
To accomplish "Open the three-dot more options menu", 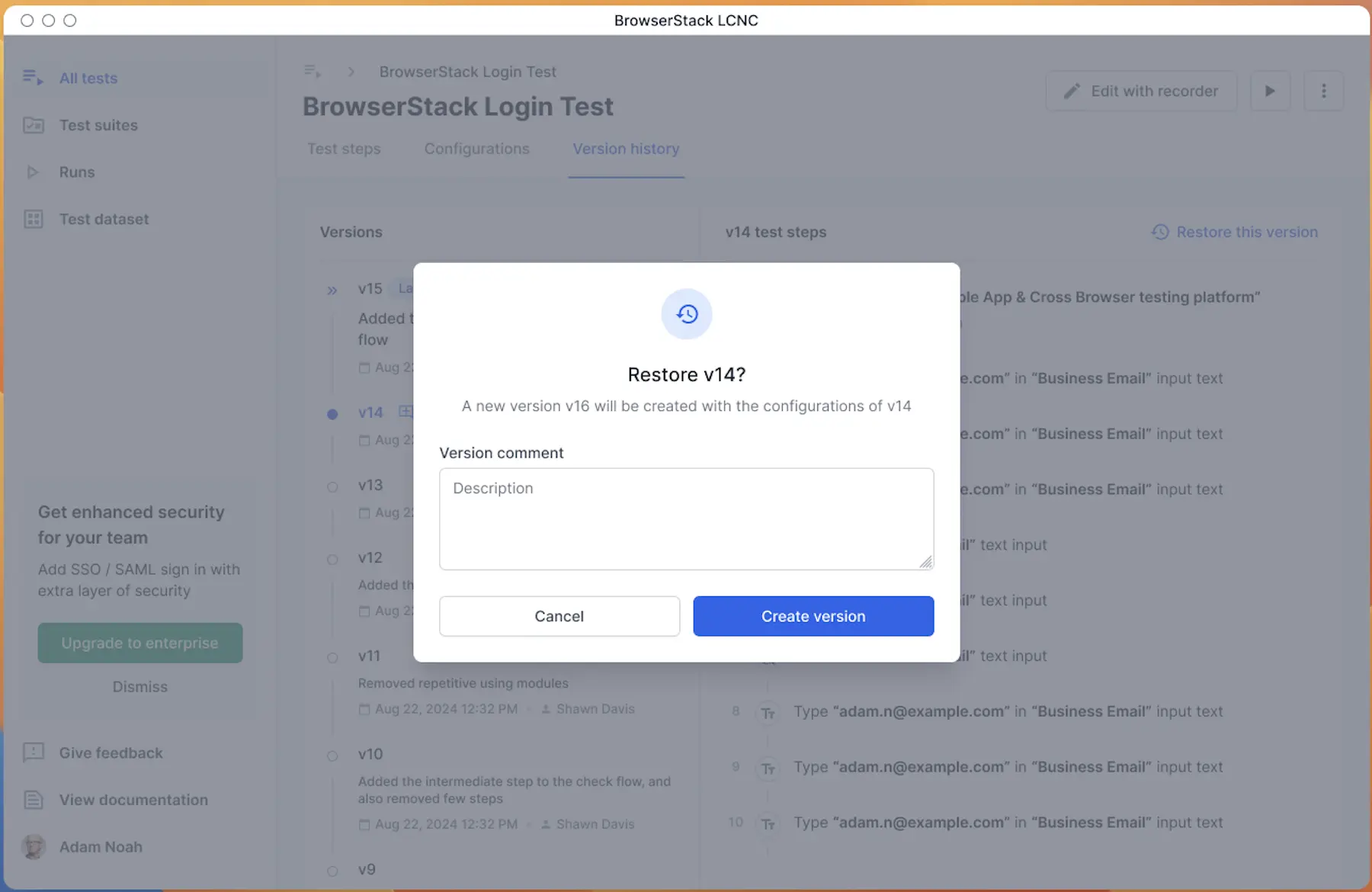I will 1323,91.
